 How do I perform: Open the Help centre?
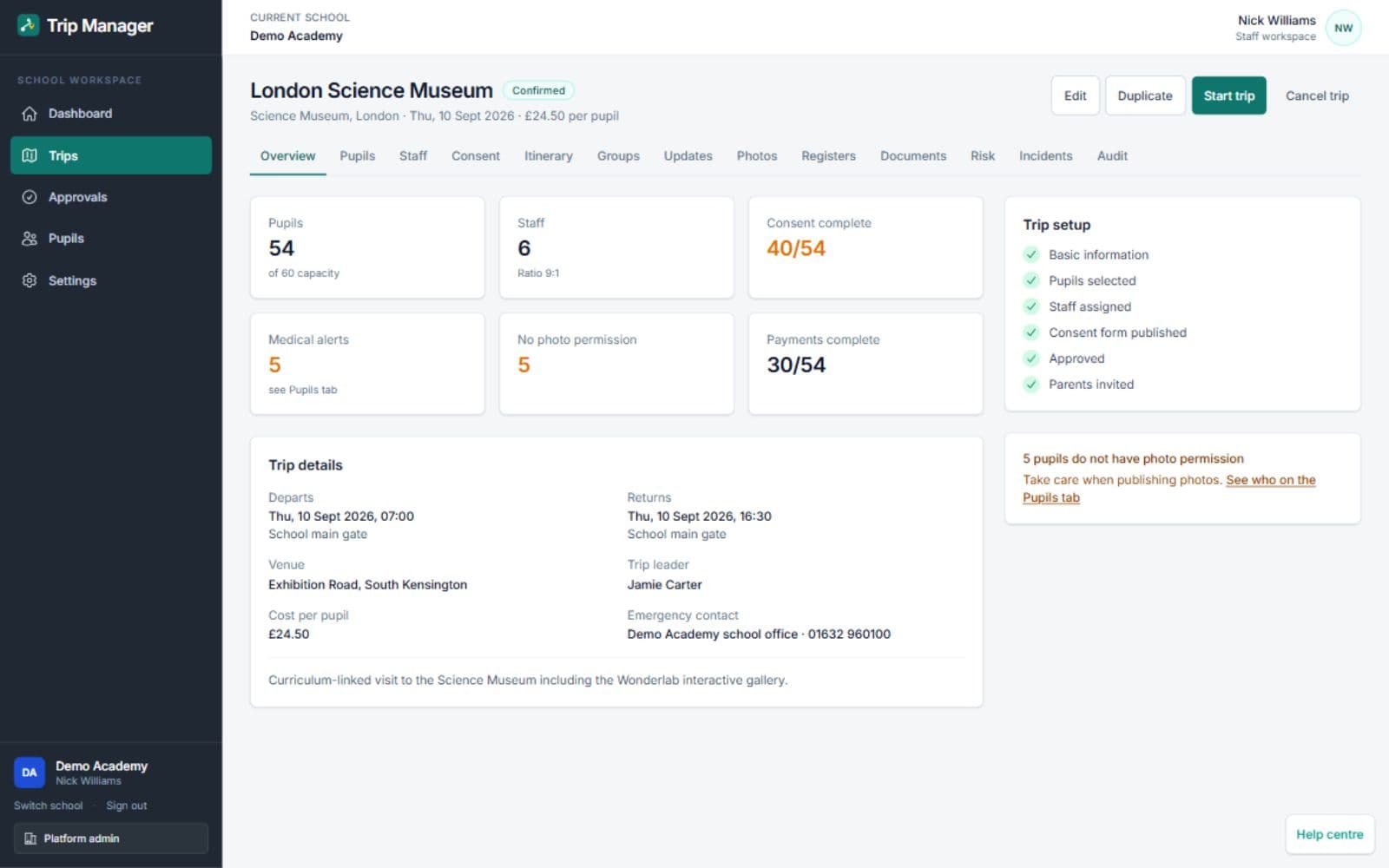pos(1329,834)
